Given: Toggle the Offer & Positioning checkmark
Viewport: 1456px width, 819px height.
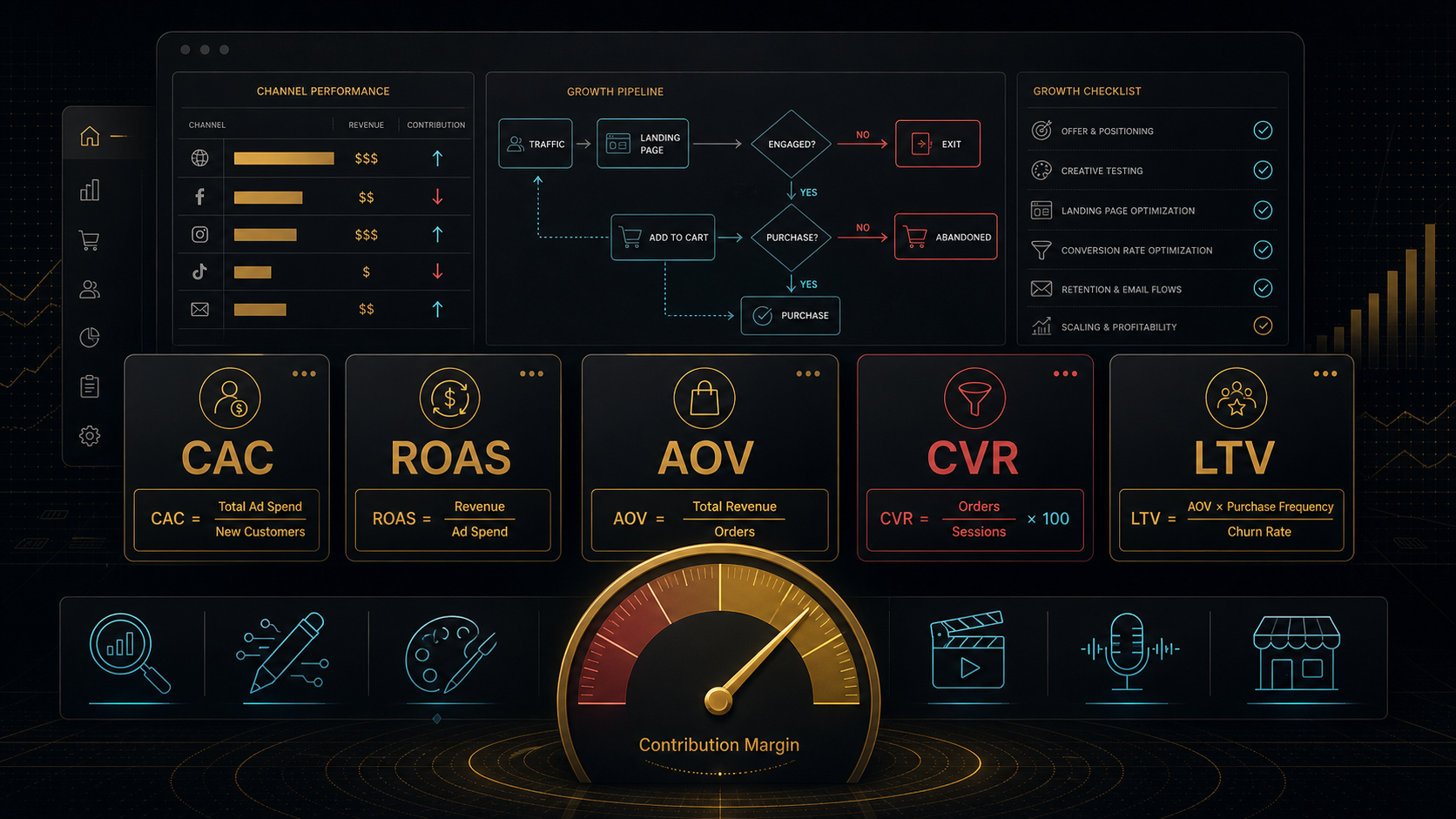Looking at the screenshot, I should [1263, 131].
